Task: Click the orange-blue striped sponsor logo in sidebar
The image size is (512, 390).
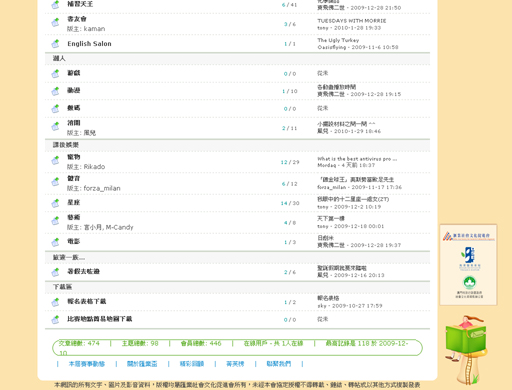Action: coord(468,236)
